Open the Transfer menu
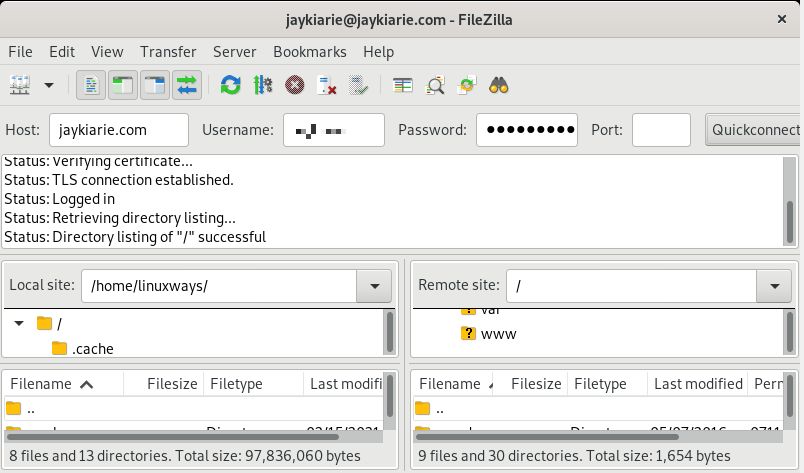The height and width of the screenshot is (473, 804). tap(168, 52)
